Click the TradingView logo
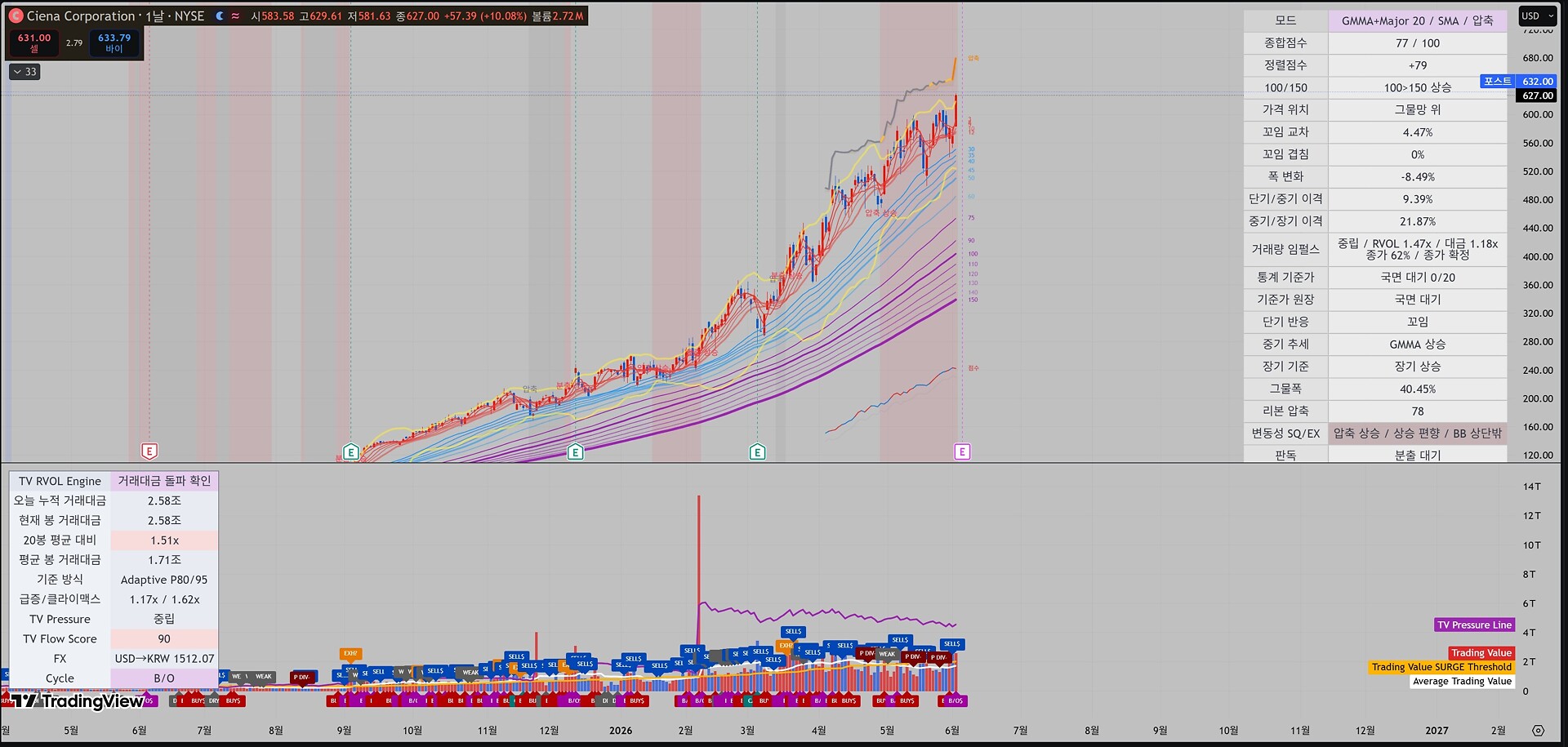Viewport: 1568px width, 747px height. [78, 700]
